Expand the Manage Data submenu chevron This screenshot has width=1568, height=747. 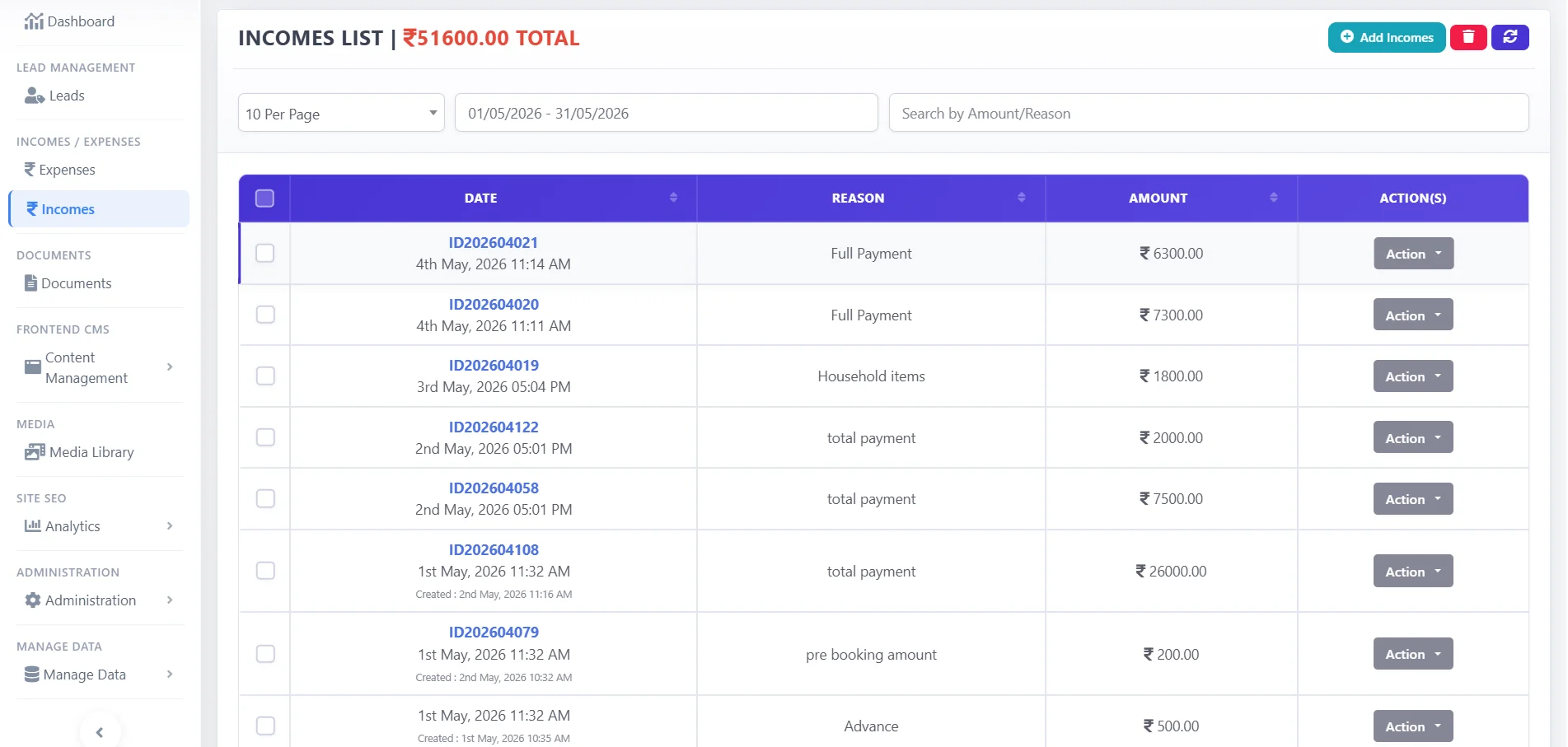pyautogui.click(x=170, y=675)
